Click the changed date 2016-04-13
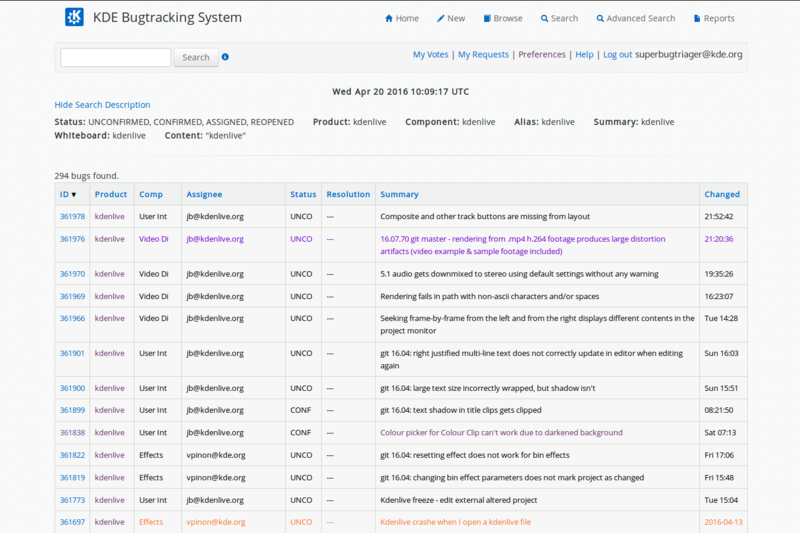 pyautogui.click(x=723, y=522)
